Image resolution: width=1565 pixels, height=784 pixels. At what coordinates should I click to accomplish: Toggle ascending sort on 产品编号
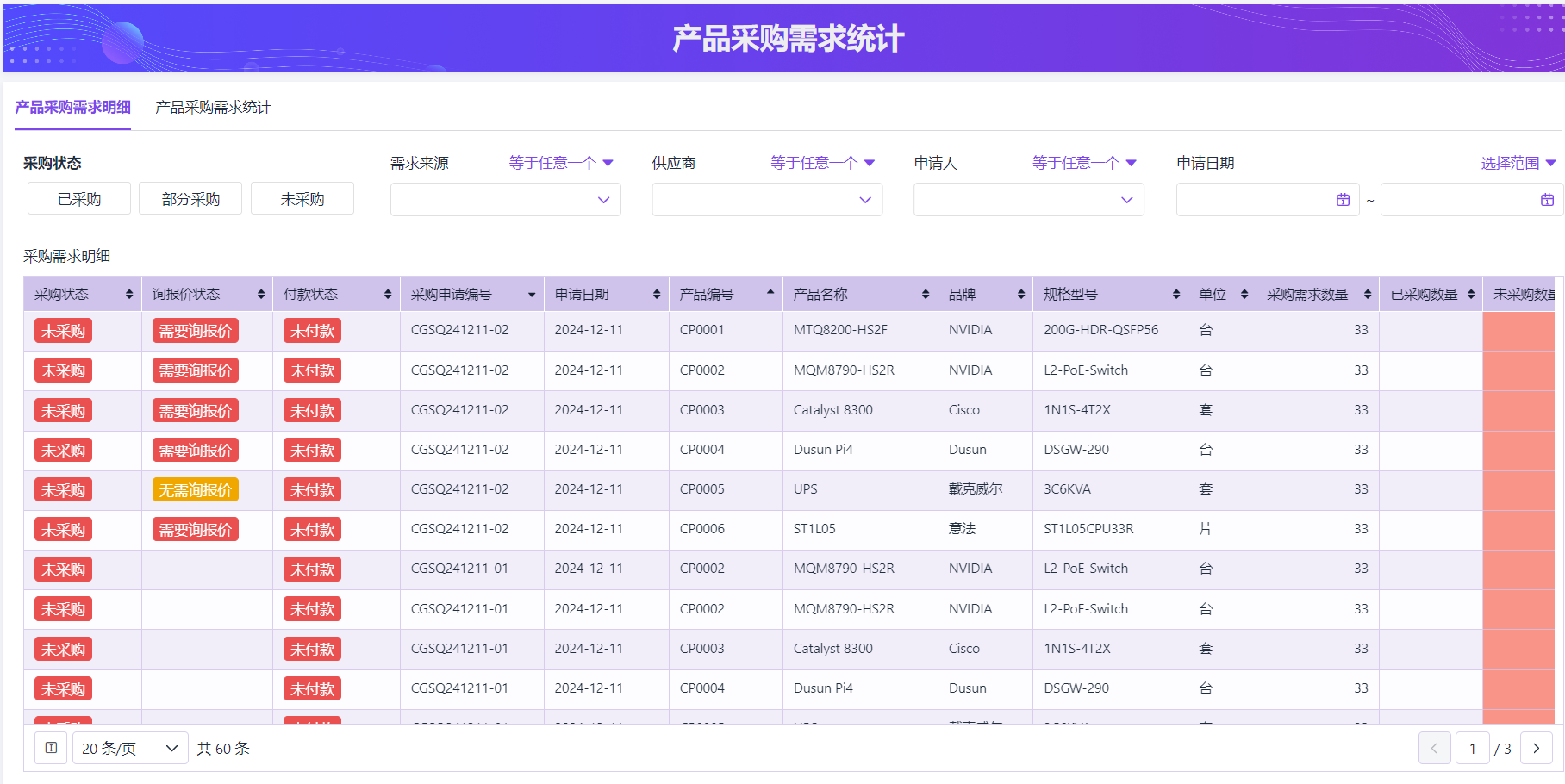[x=770, y=292]
